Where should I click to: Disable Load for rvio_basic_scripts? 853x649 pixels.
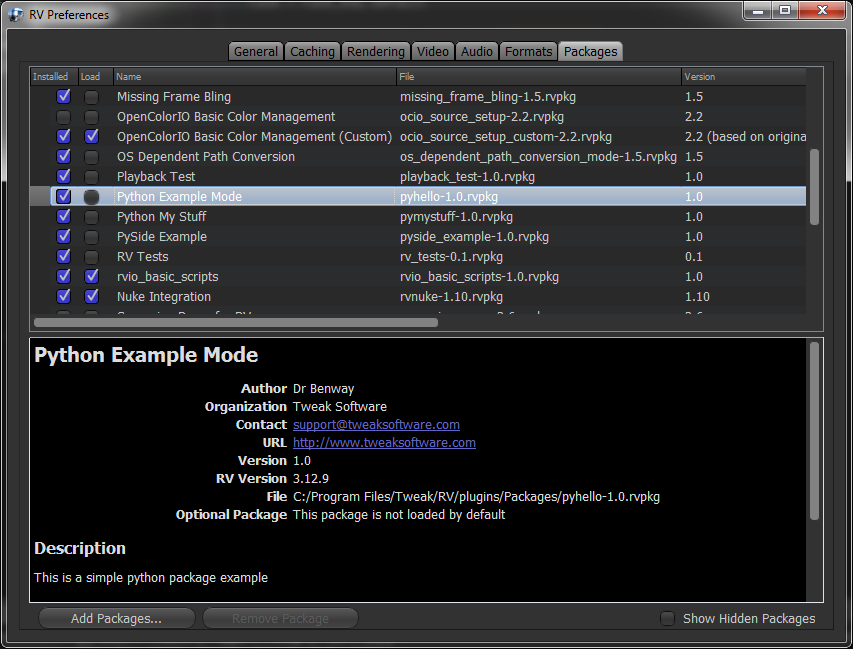(91, 277)
